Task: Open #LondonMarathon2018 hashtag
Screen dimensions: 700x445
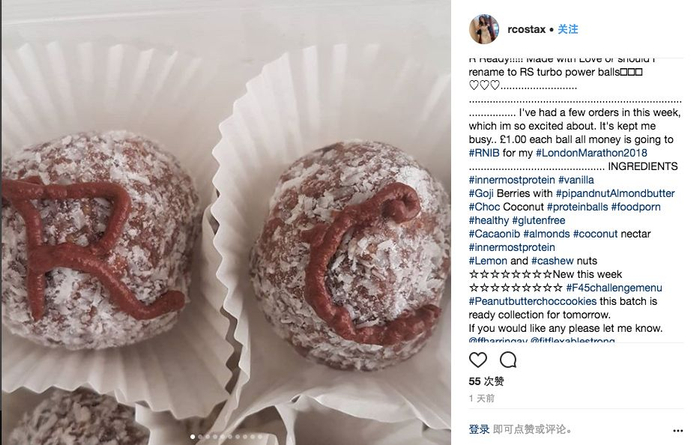Action: click(x=592, y=153)
